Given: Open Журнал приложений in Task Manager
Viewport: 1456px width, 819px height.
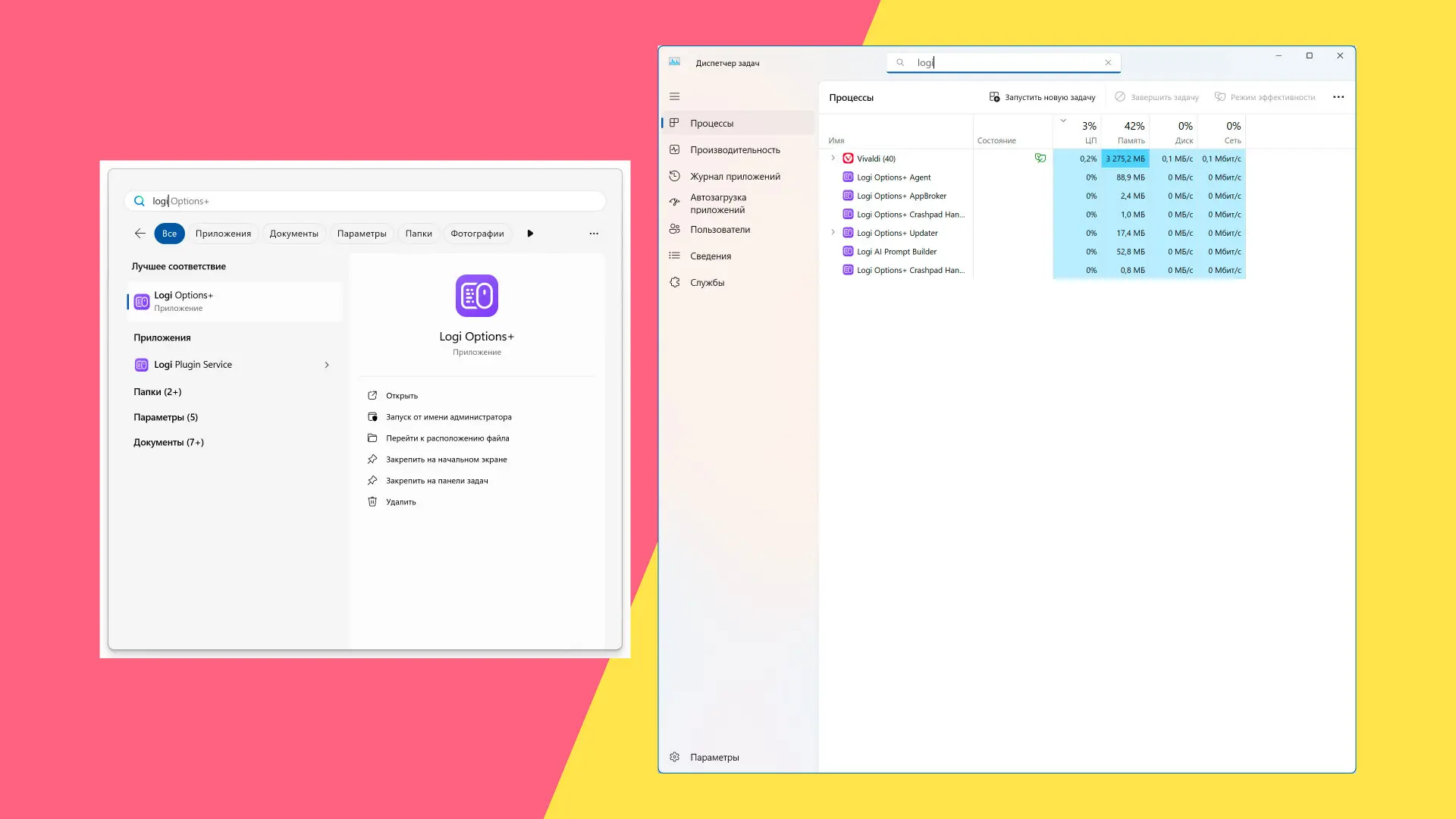Looking at the screenshot, I should click(739, 176).
